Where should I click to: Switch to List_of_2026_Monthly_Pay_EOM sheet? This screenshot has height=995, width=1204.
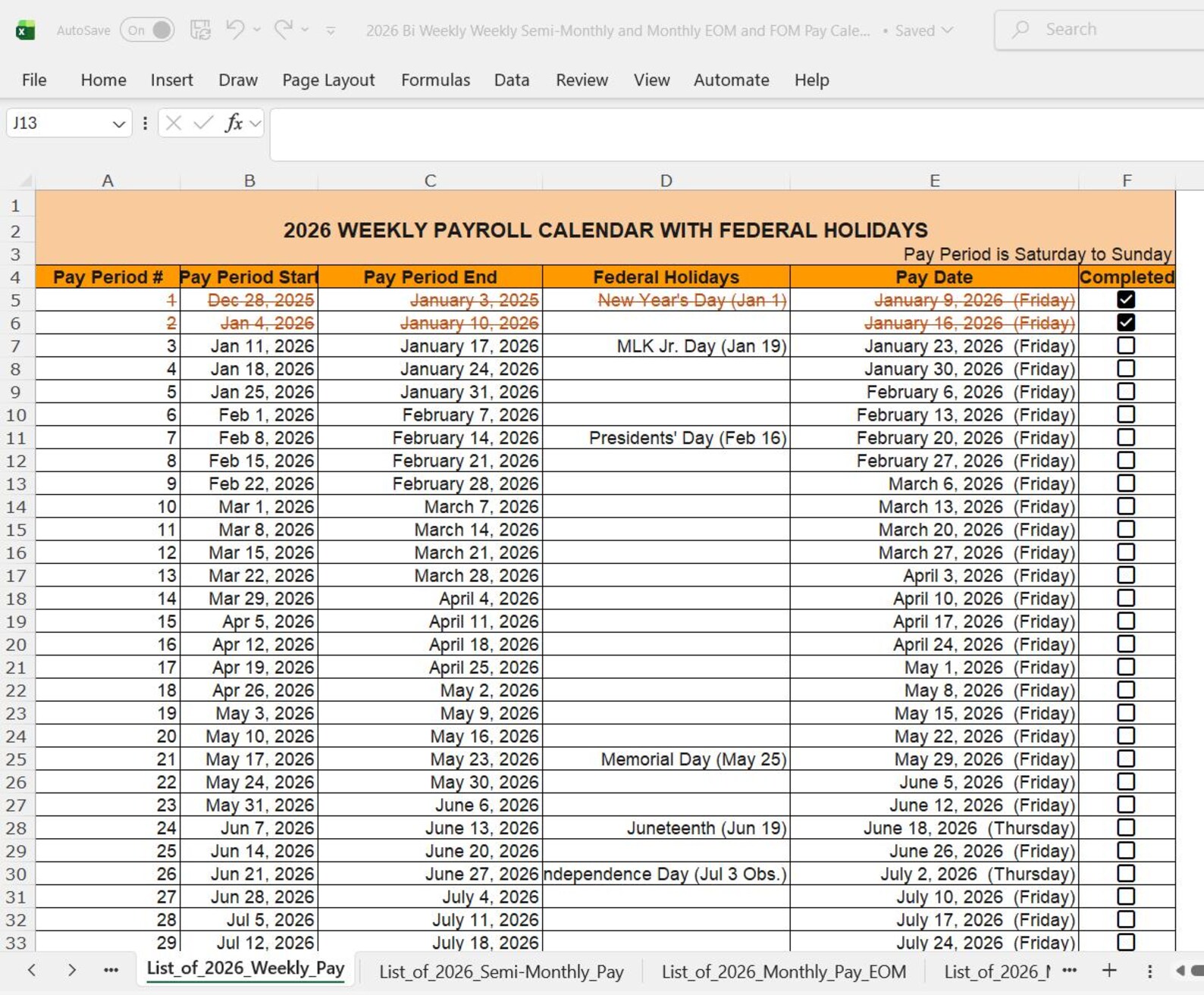click(x=783, y=972)
